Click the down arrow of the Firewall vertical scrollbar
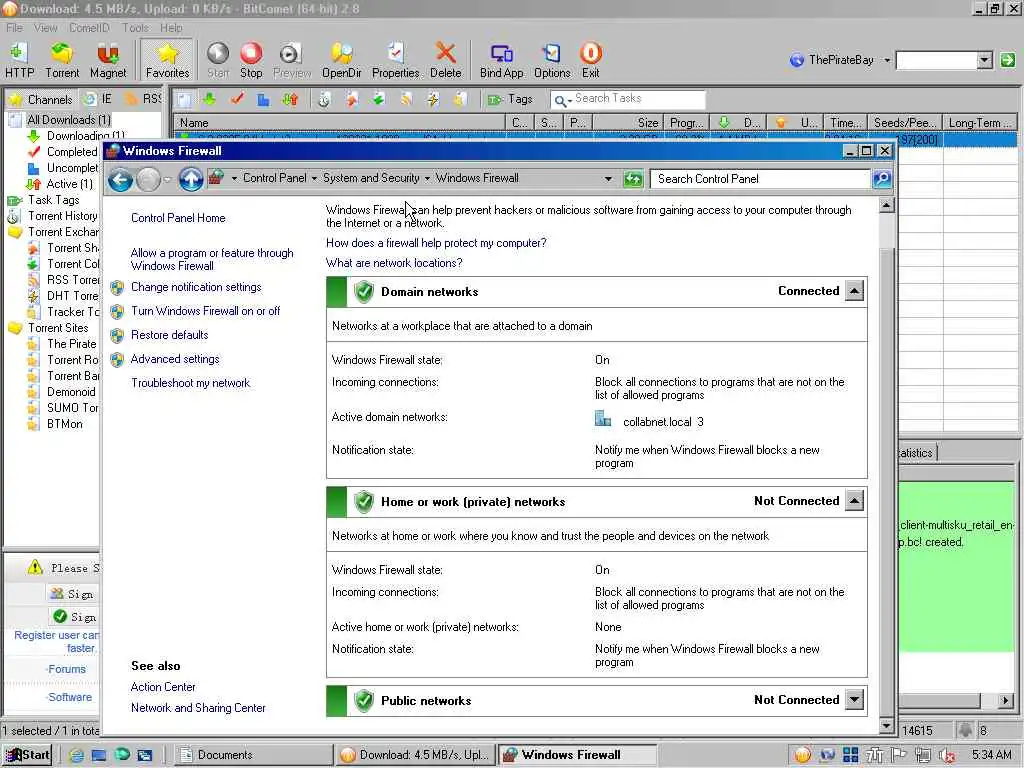This screenshot has height=768, width=1024. 886,726
